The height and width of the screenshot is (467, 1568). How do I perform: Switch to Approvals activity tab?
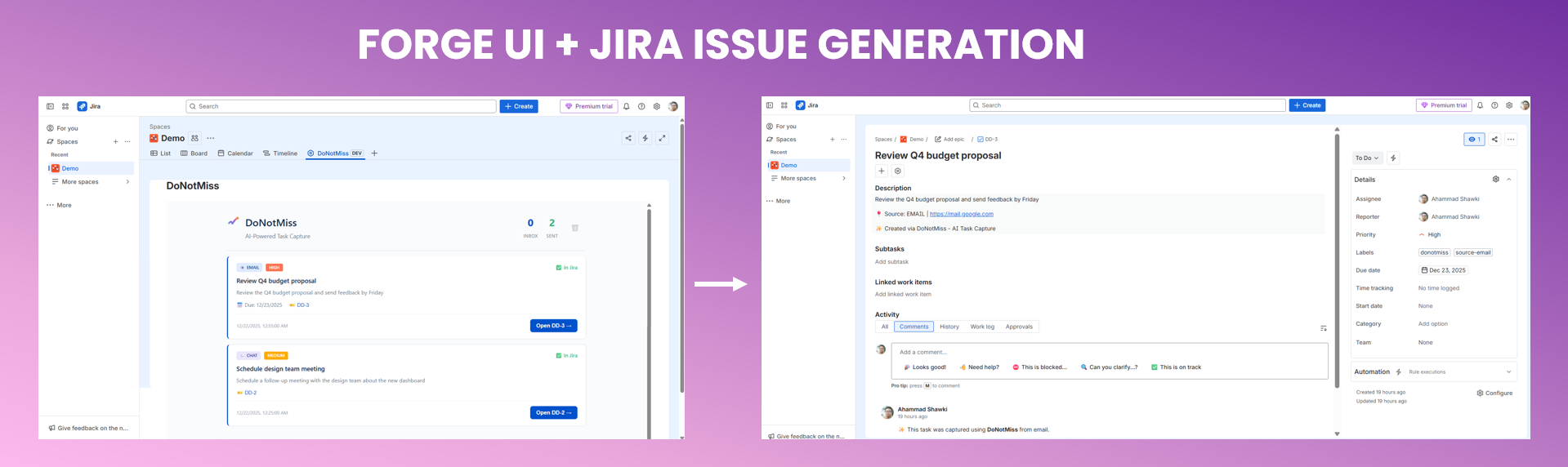tap(1019, 327)
